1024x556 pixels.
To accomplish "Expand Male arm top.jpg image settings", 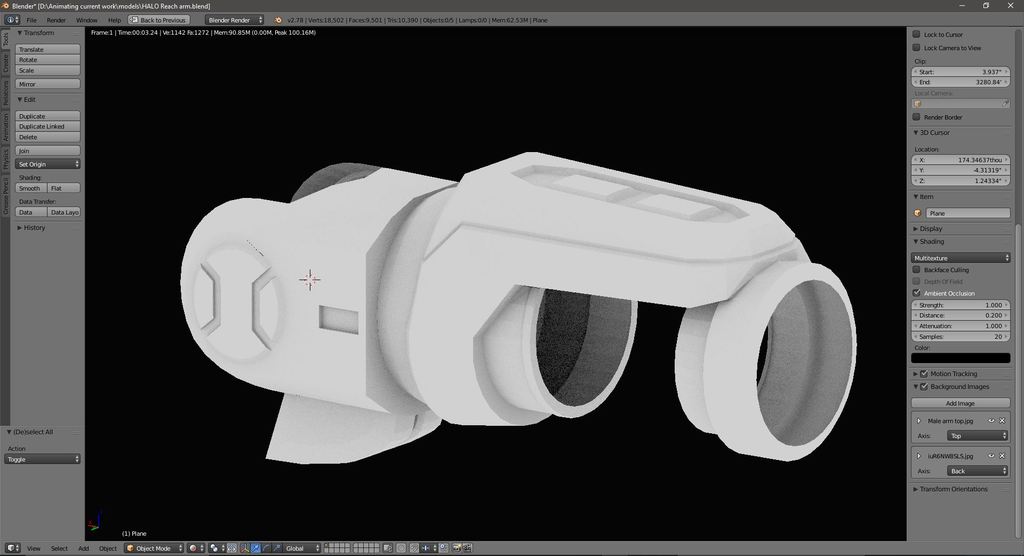I will [x=919, y=421].
